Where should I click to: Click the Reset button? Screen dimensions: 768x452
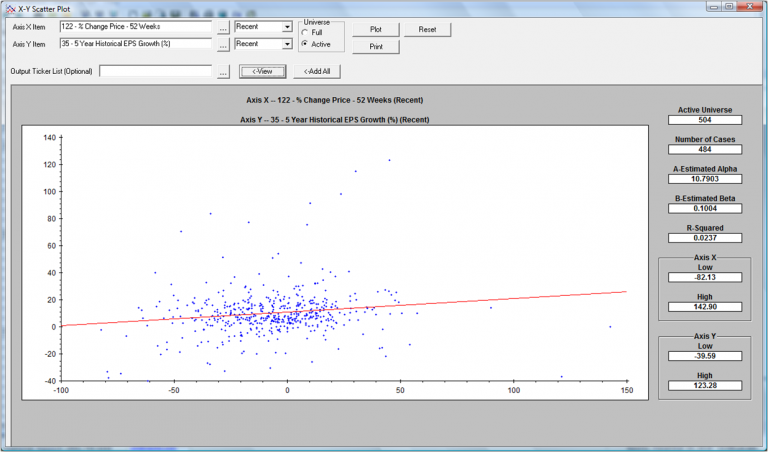[427, 30]
